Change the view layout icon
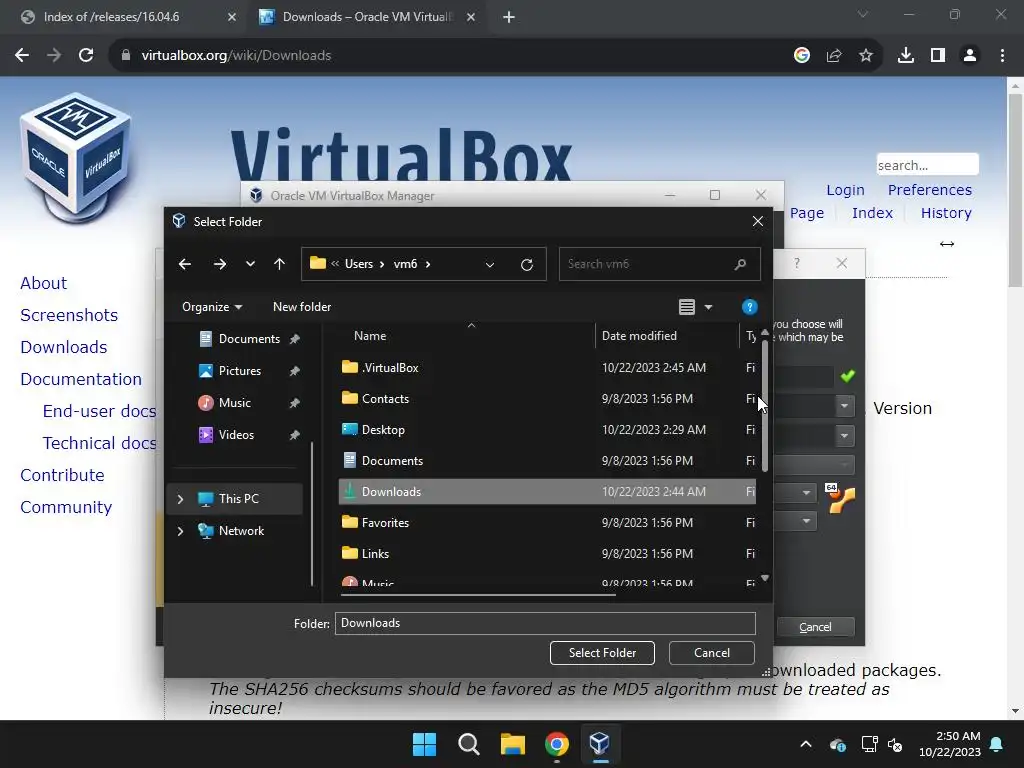1024x768 pixels. point(687,307)
